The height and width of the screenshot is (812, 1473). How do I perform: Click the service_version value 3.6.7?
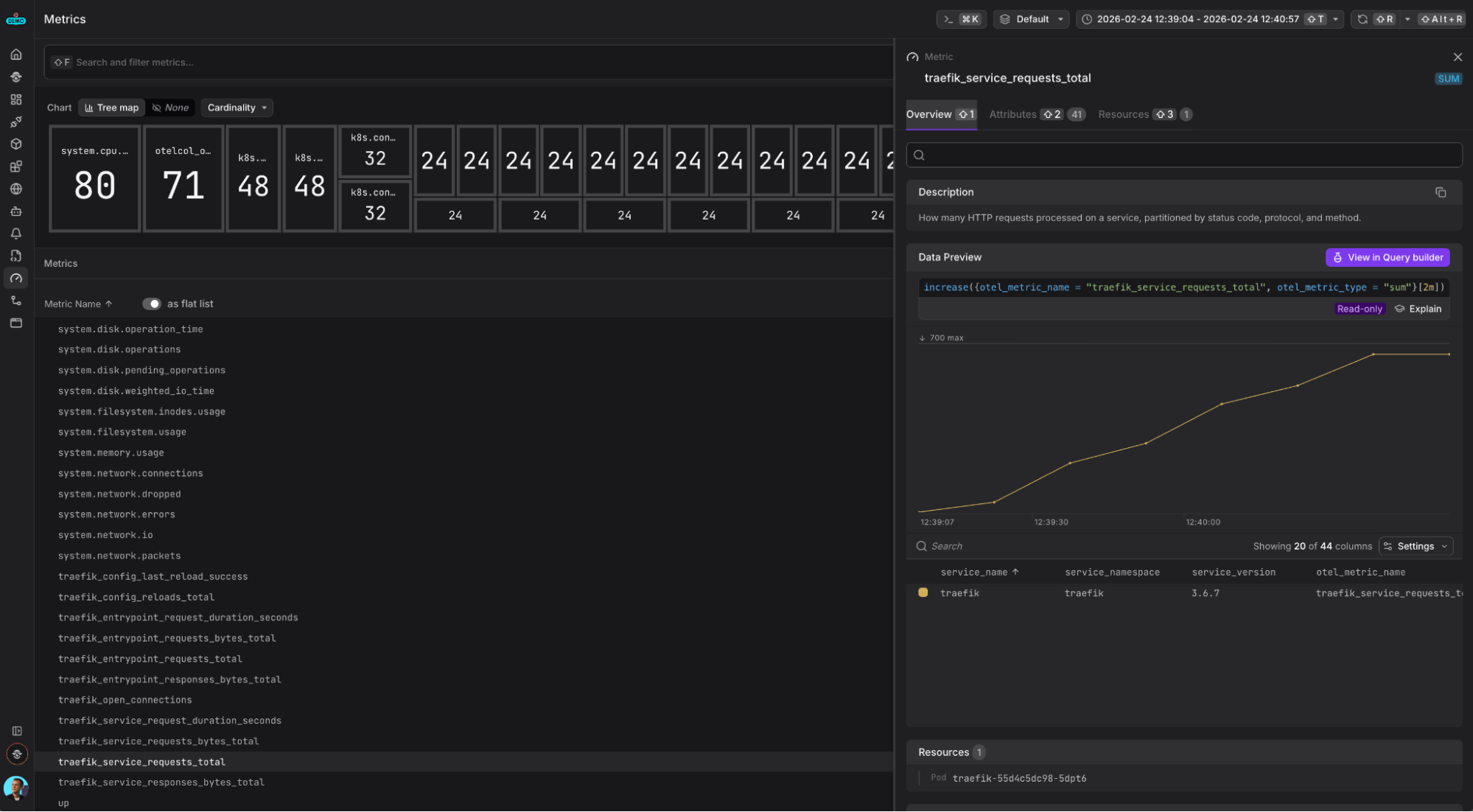click(x=1205, y=593)
